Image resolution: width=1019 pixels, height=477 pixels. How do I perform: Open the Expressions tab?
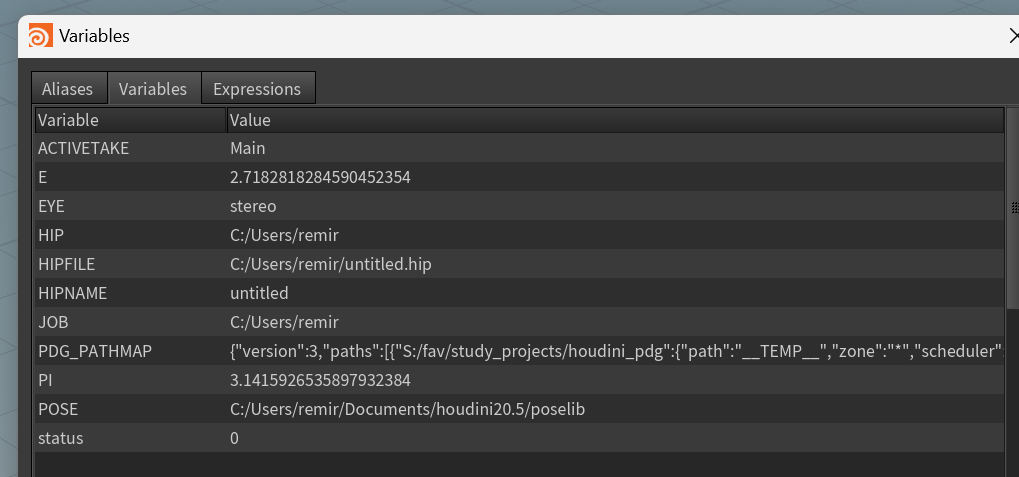tap(258, 88)
